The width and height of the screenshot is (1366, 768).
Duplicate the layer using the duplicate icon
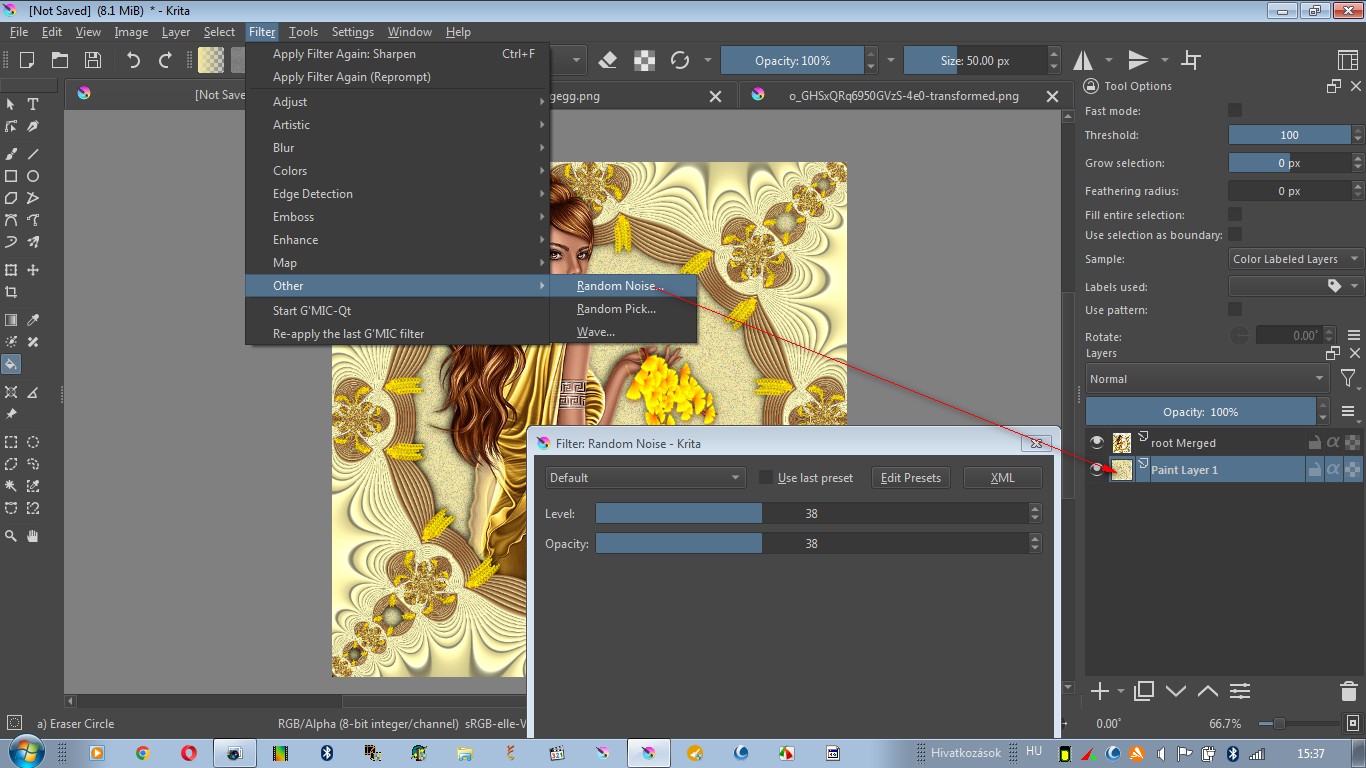(1144, 691)
